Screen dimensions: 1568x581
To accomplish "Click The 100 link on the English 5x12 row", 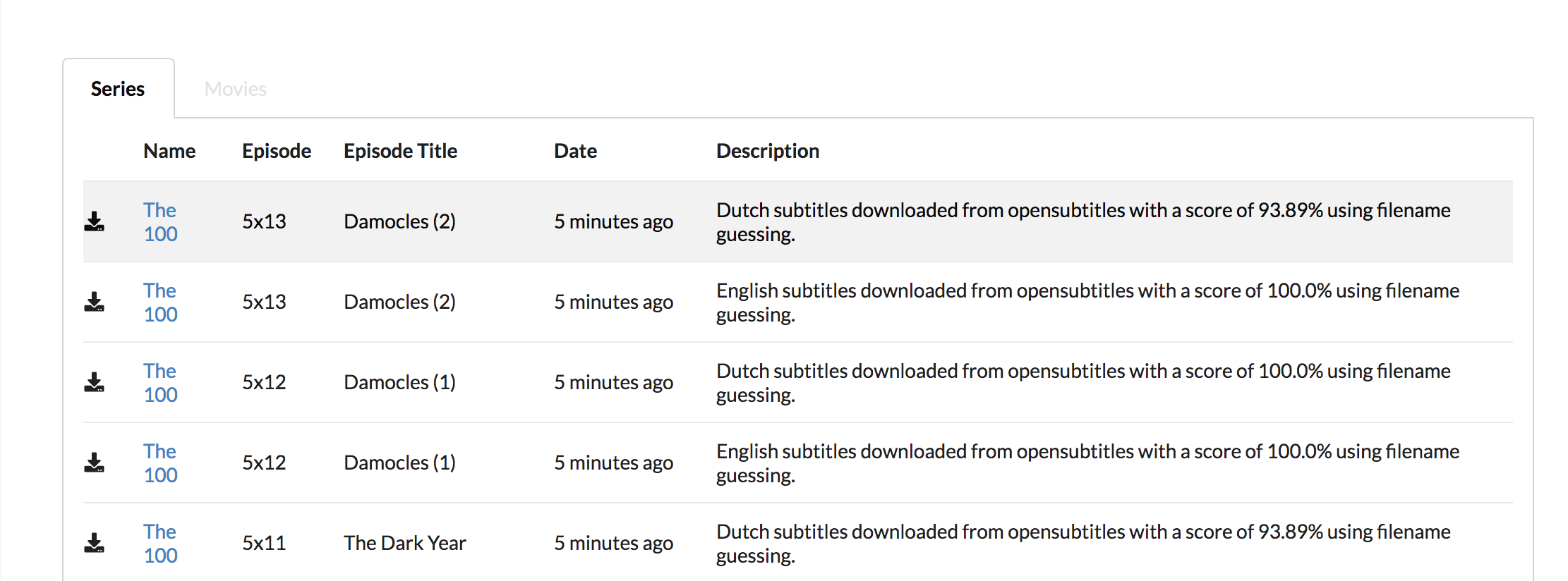I will coord(160,463).
